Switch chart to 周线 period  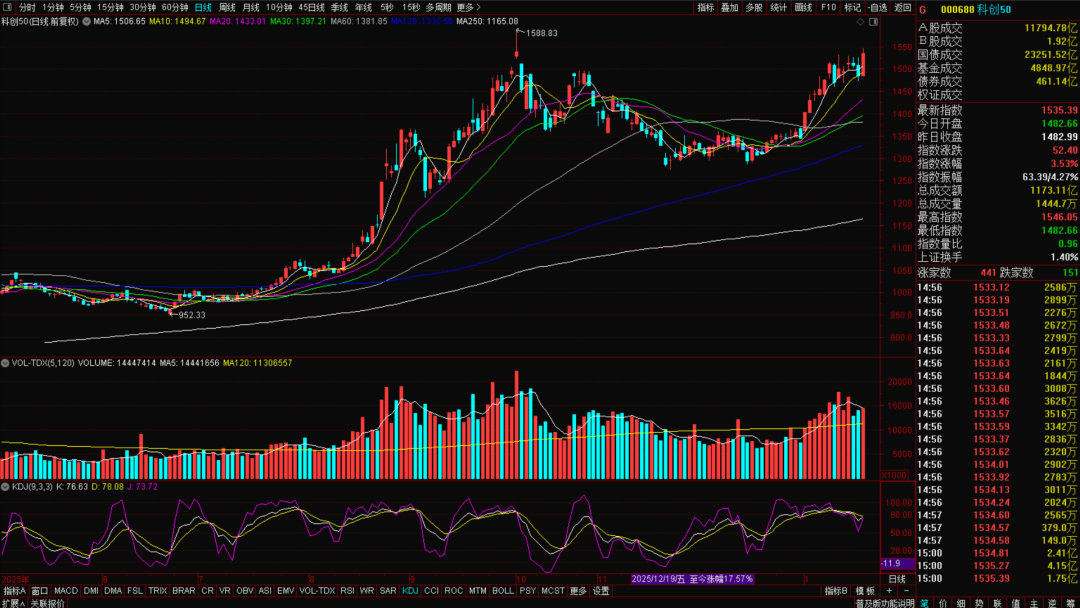227,7
